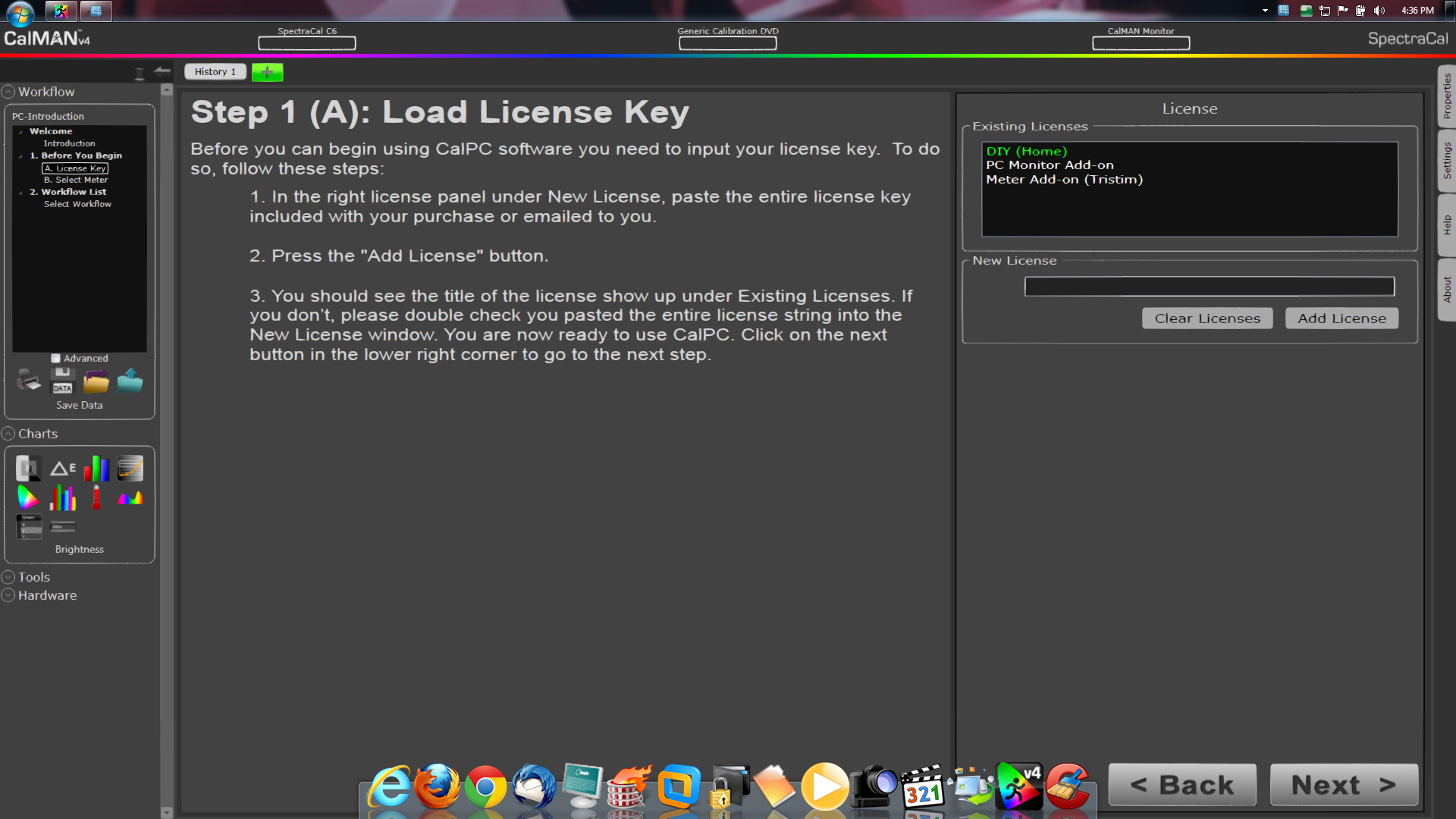Open the color temperature thermometer chart
Image resolution: width=1456 pixels, height=819 pixels.
(x=96, y=497)
